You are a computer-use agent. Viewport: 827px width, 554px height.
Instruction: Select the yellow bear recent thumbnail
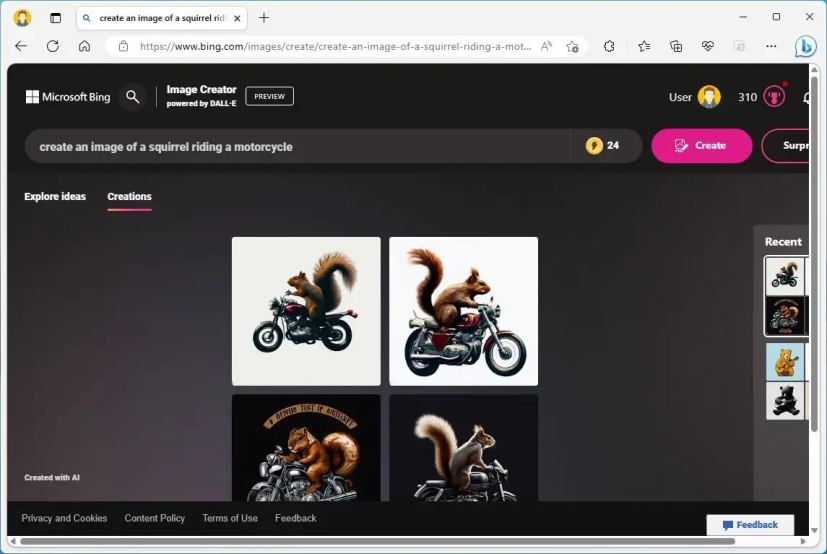(x=785, y=362)
